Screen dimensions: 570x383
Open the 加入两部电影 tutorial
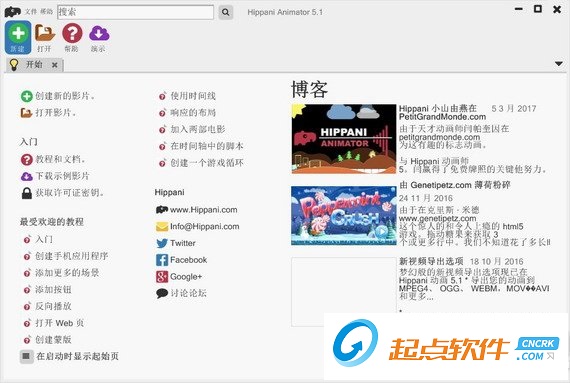[198, 129]
